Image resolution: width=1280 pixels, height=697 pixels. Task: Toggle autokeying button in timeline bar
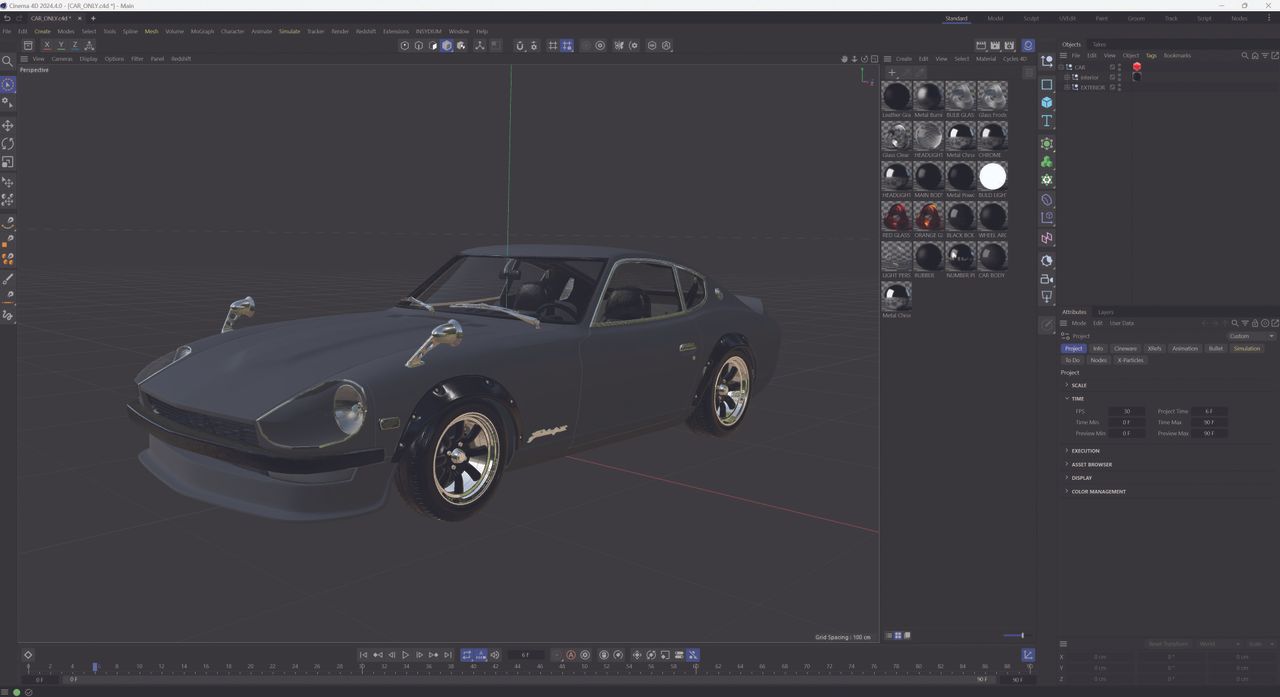coord(571,655)
